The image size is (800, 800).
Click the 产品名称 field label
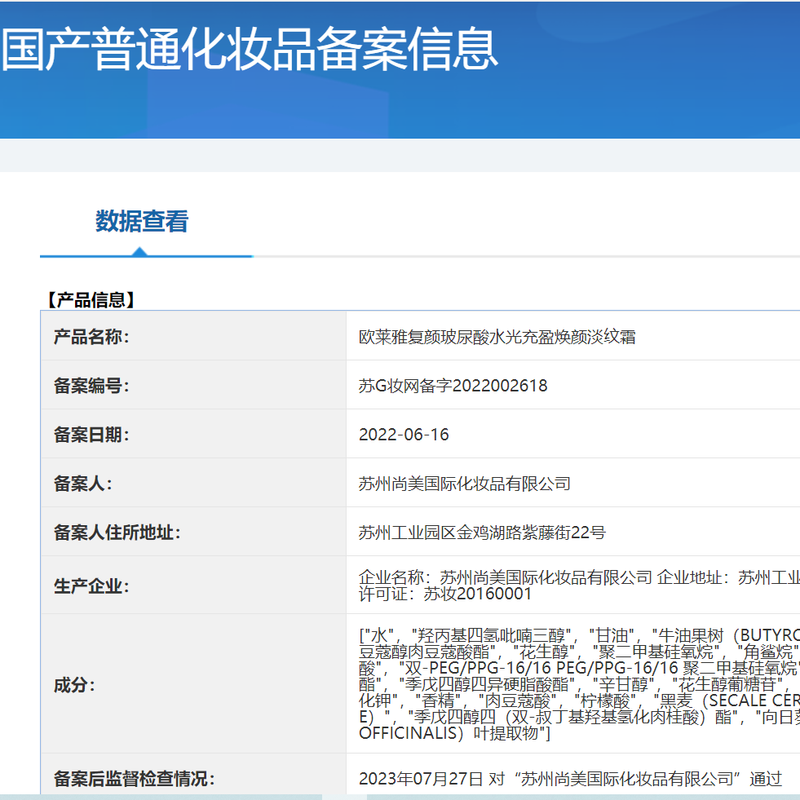(90, 339)
